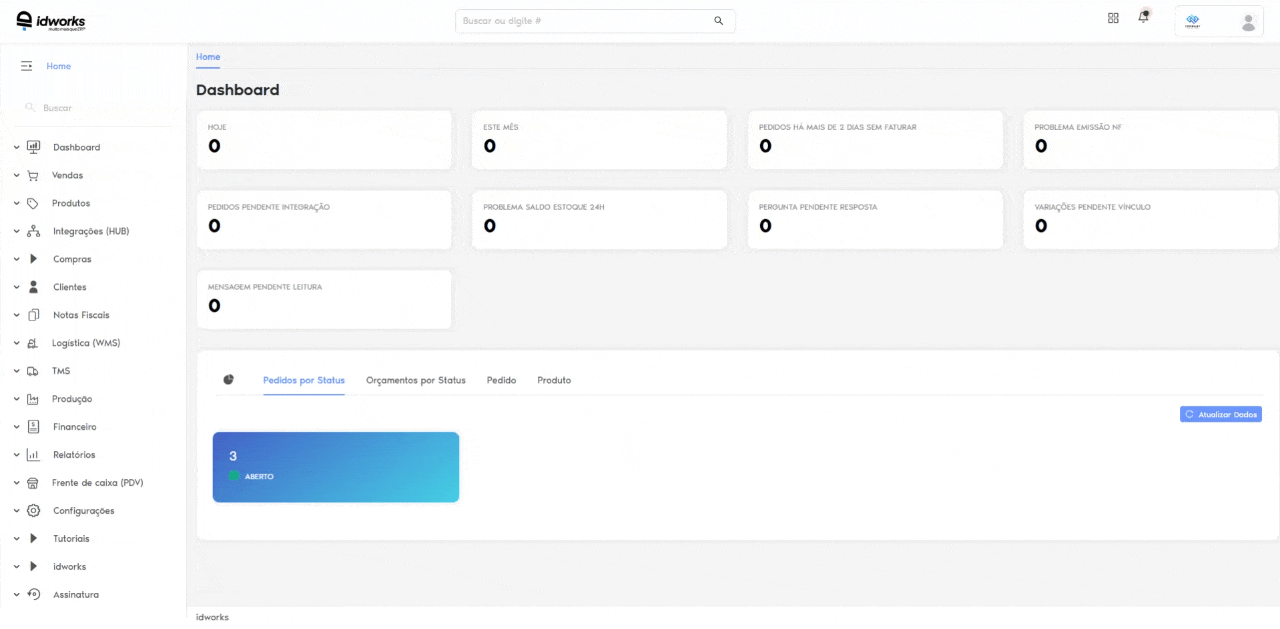
Task: Click the Configurações gear icon
Action: tap(33, 511)
